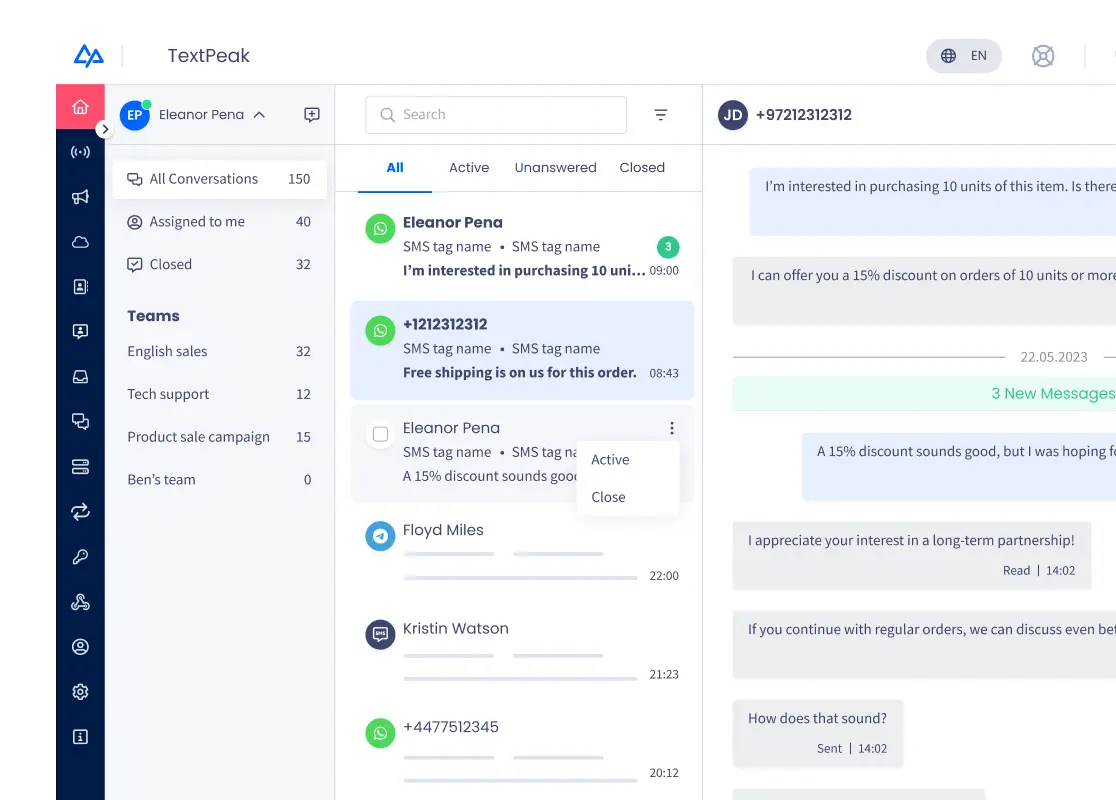Open the EN language selector

tap(964, 56)
